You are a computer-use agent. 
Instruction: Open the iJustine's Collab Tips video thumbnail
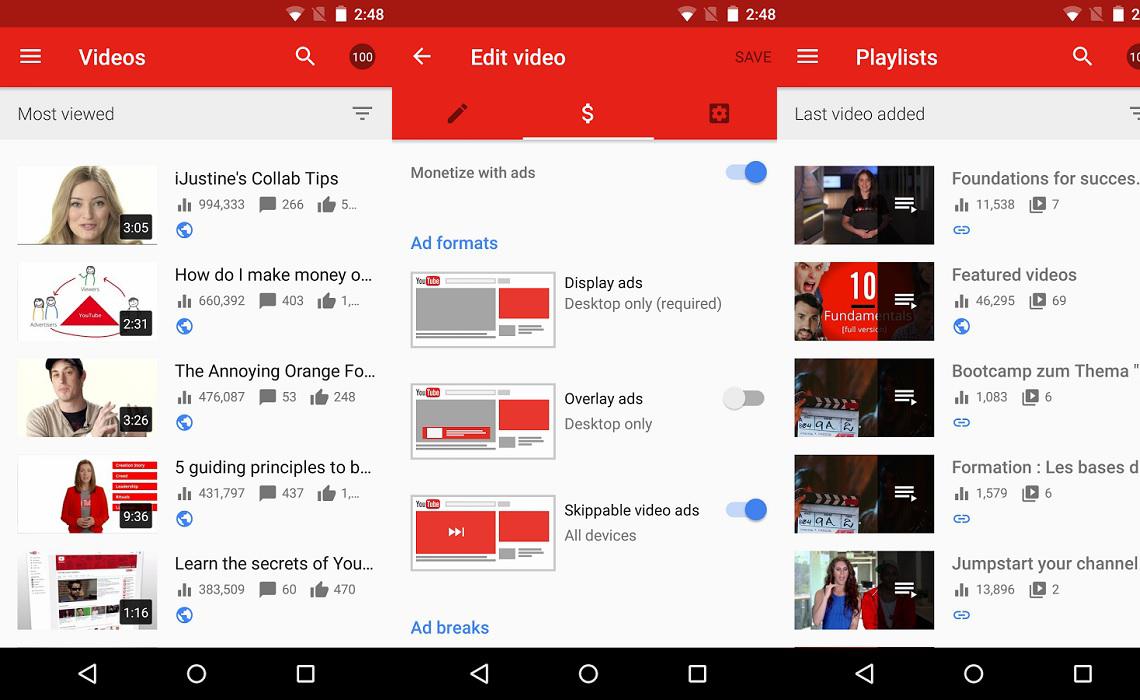(87, 204)
